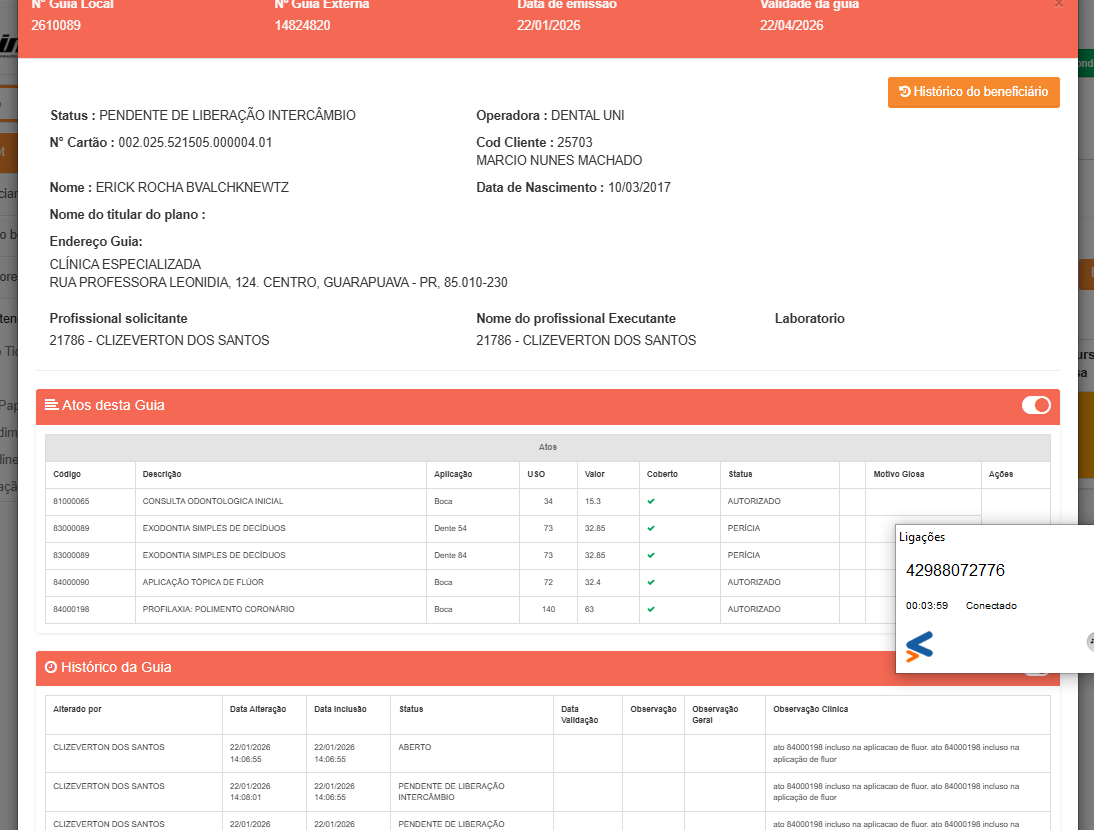Close the guia details modal

[x=1059, y=4]
